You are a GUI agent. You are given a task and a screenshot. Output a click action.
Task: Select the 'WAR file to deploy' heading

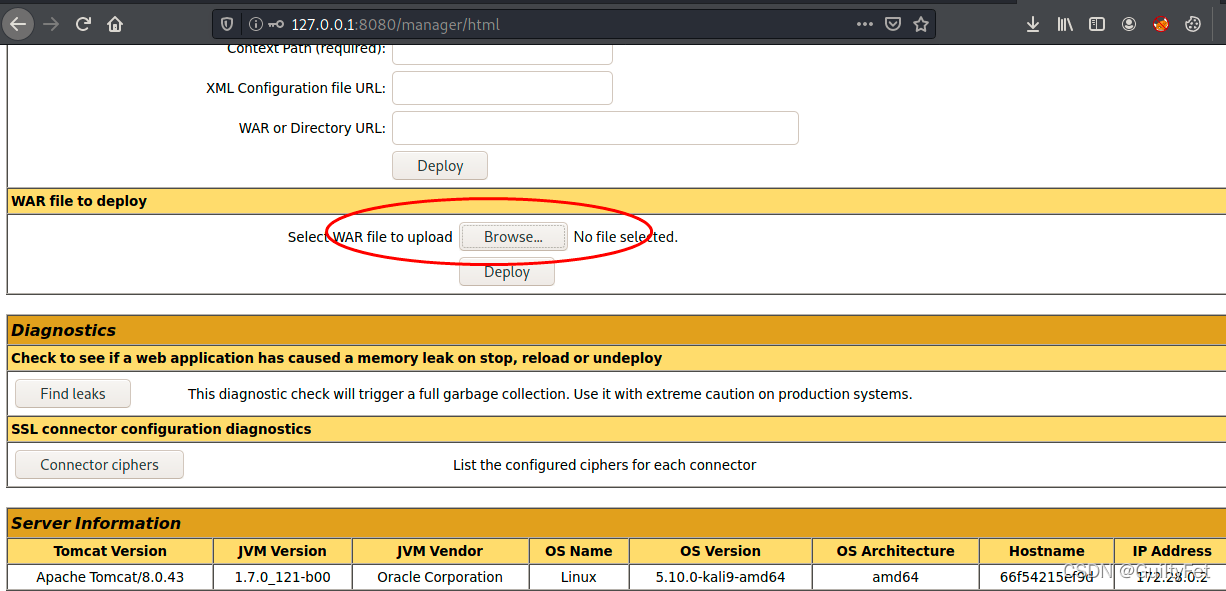[79, 201]
